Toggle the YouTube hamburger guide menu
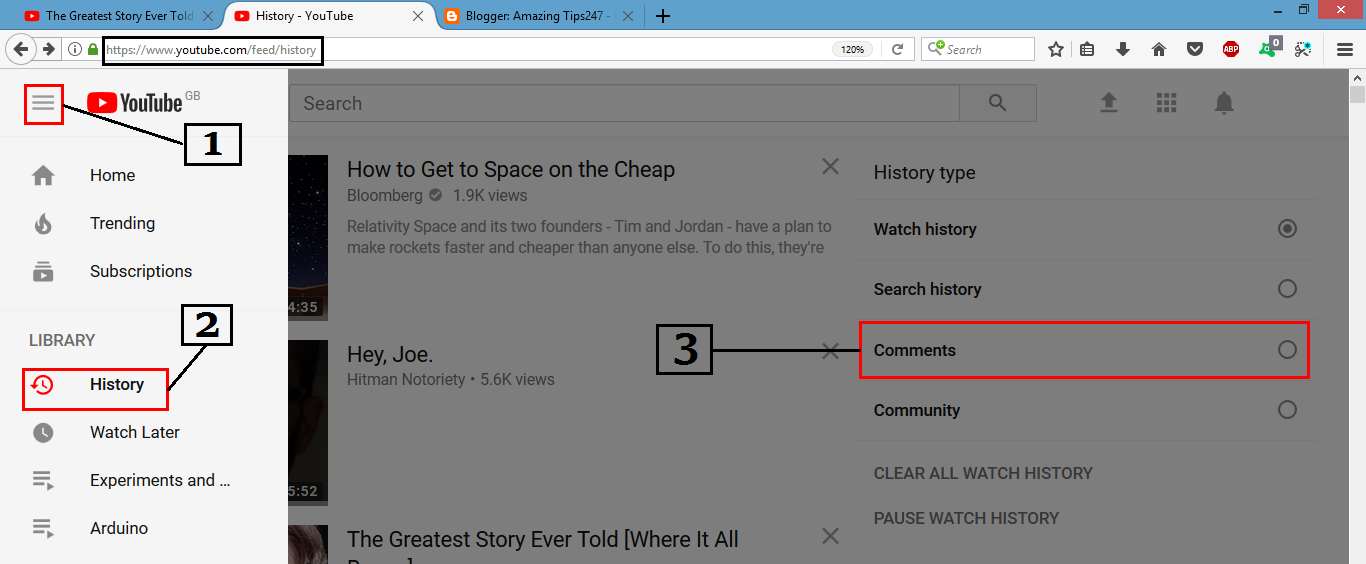This screenshot has width=1366, height=564. pyautogui.click(x=43, y=103)
